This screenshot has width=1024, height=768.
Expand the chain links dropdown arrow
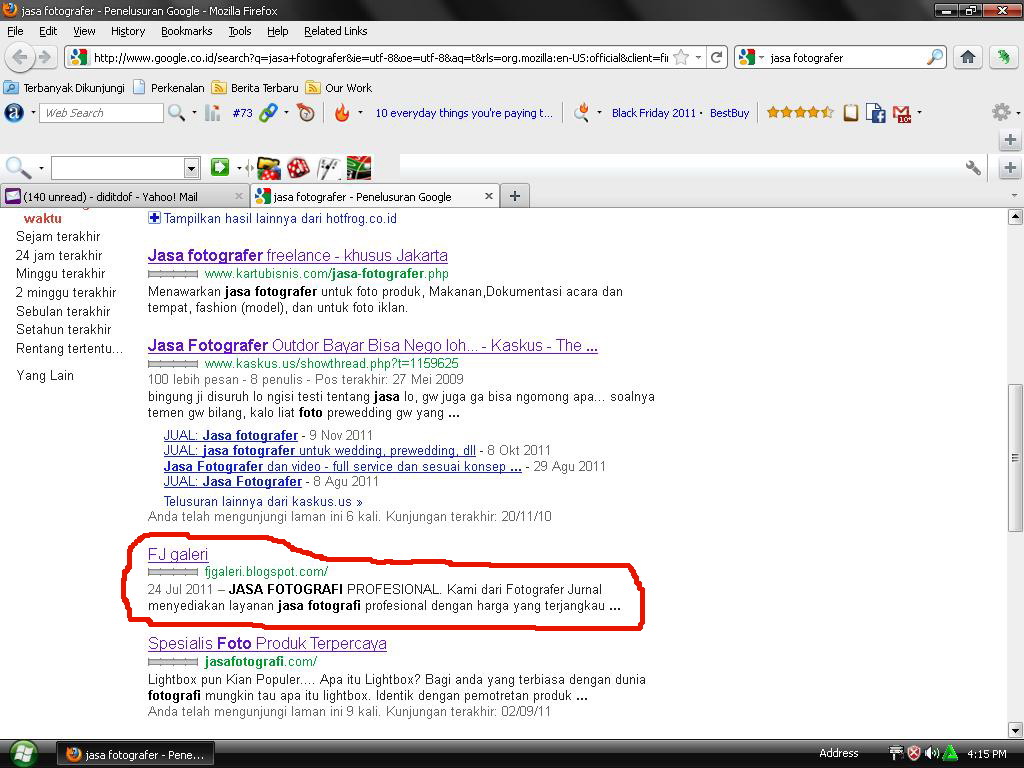point(286,112)
